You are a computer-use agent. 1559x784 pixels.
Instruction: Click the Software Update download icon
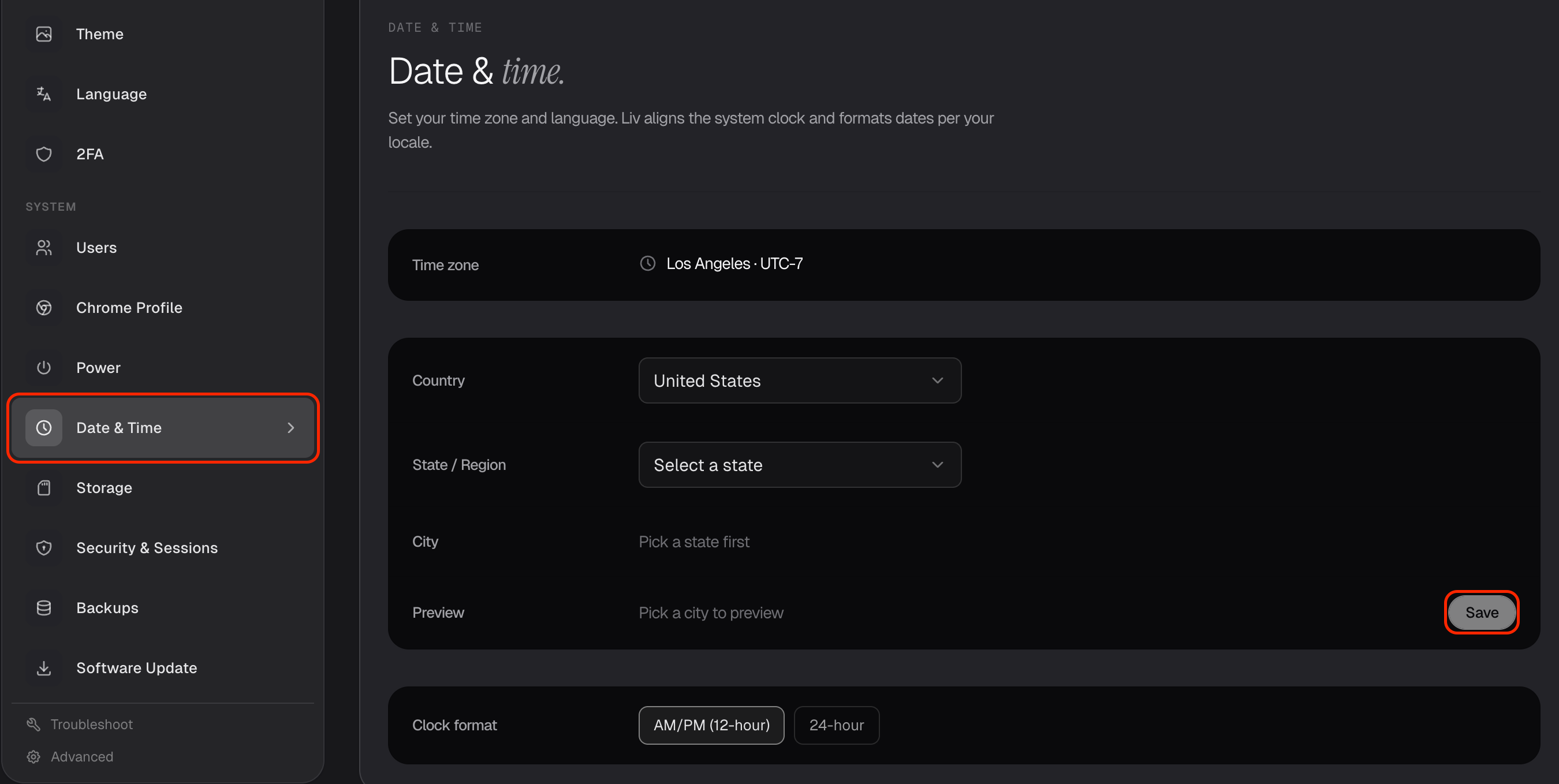[x=43, y=668]
